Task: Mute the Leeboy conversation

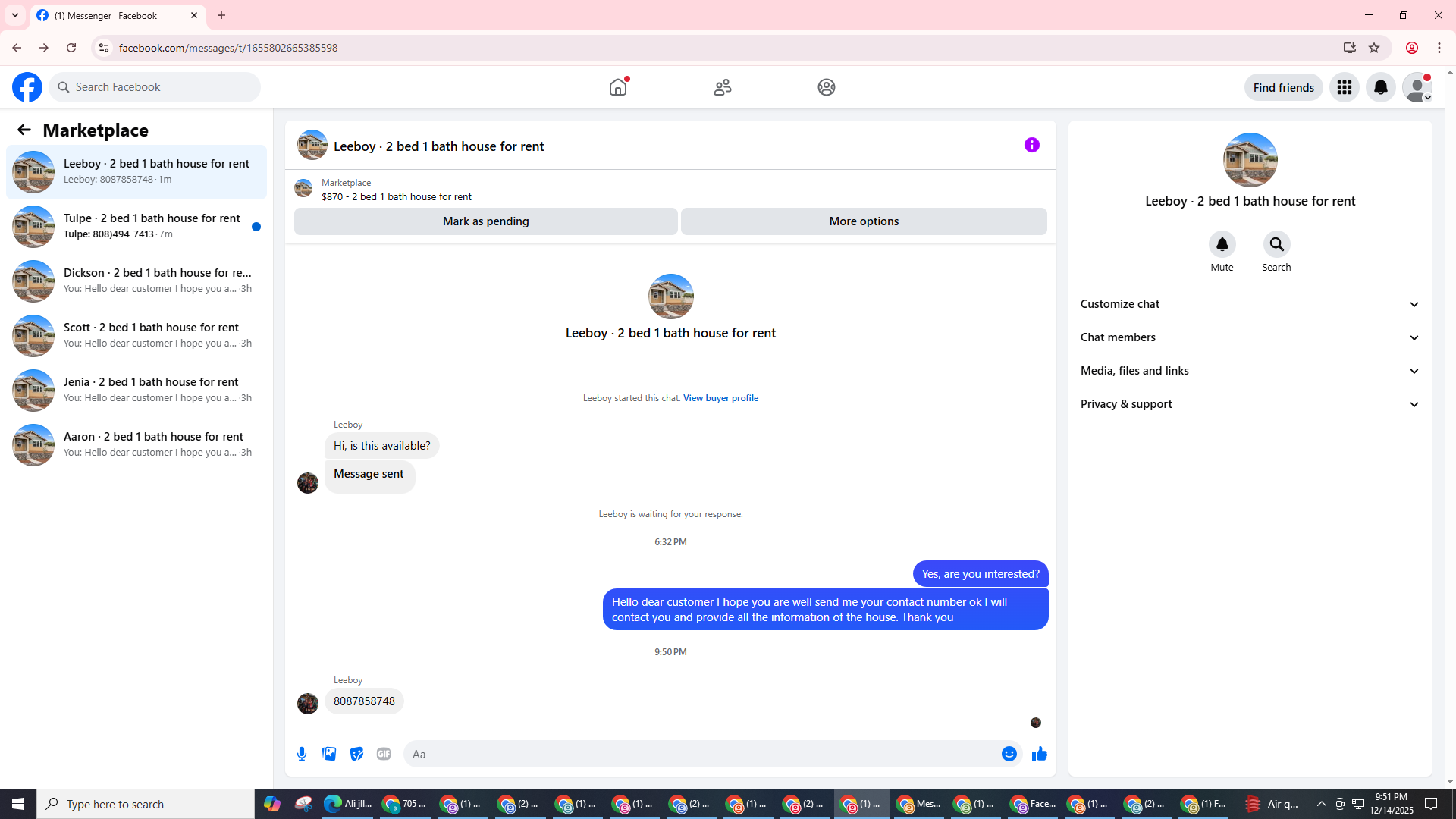Action: point(1222,245)
